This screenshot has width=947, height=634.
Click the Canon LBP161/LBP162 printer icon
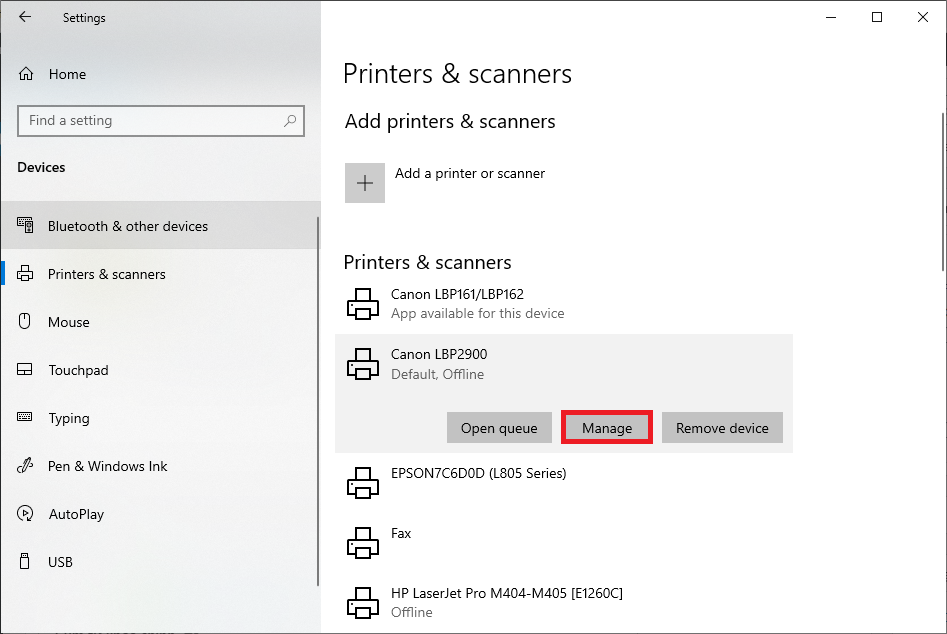click(363, 303)
